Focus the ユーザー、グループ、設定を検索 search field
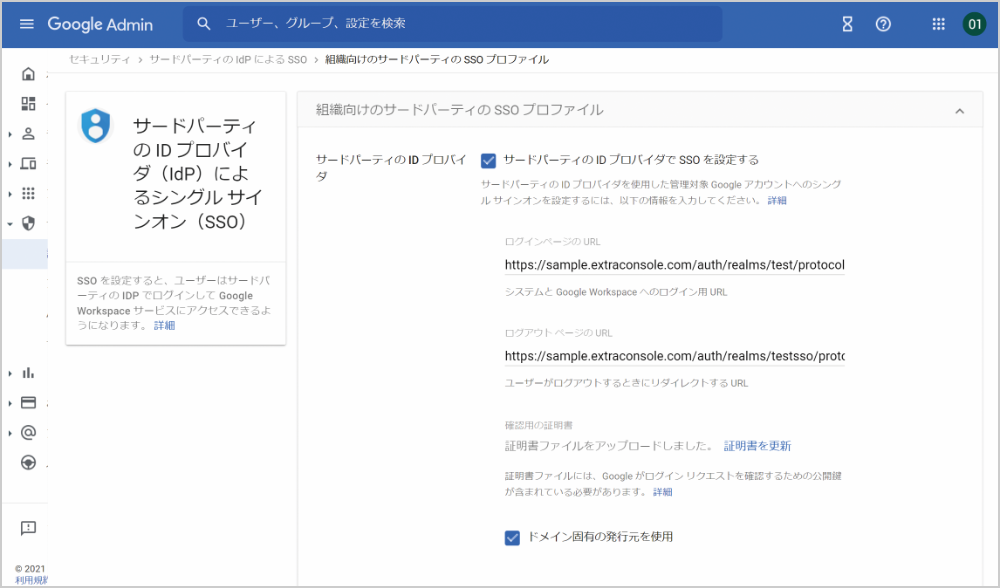 coord(453,24)
